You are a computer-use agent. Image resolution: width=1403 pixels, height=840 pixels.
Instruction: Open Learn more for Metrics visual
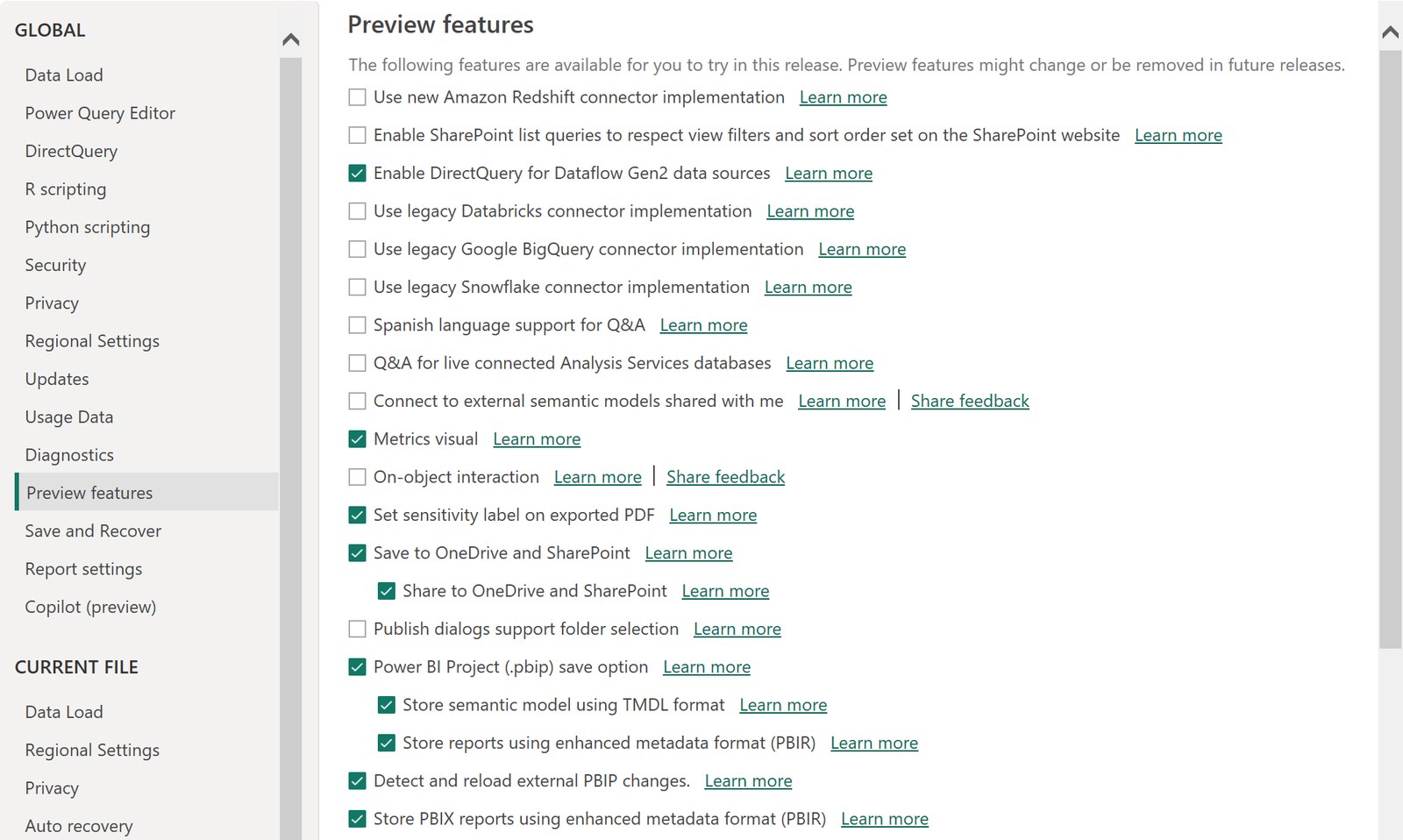[x=537, y=439]
